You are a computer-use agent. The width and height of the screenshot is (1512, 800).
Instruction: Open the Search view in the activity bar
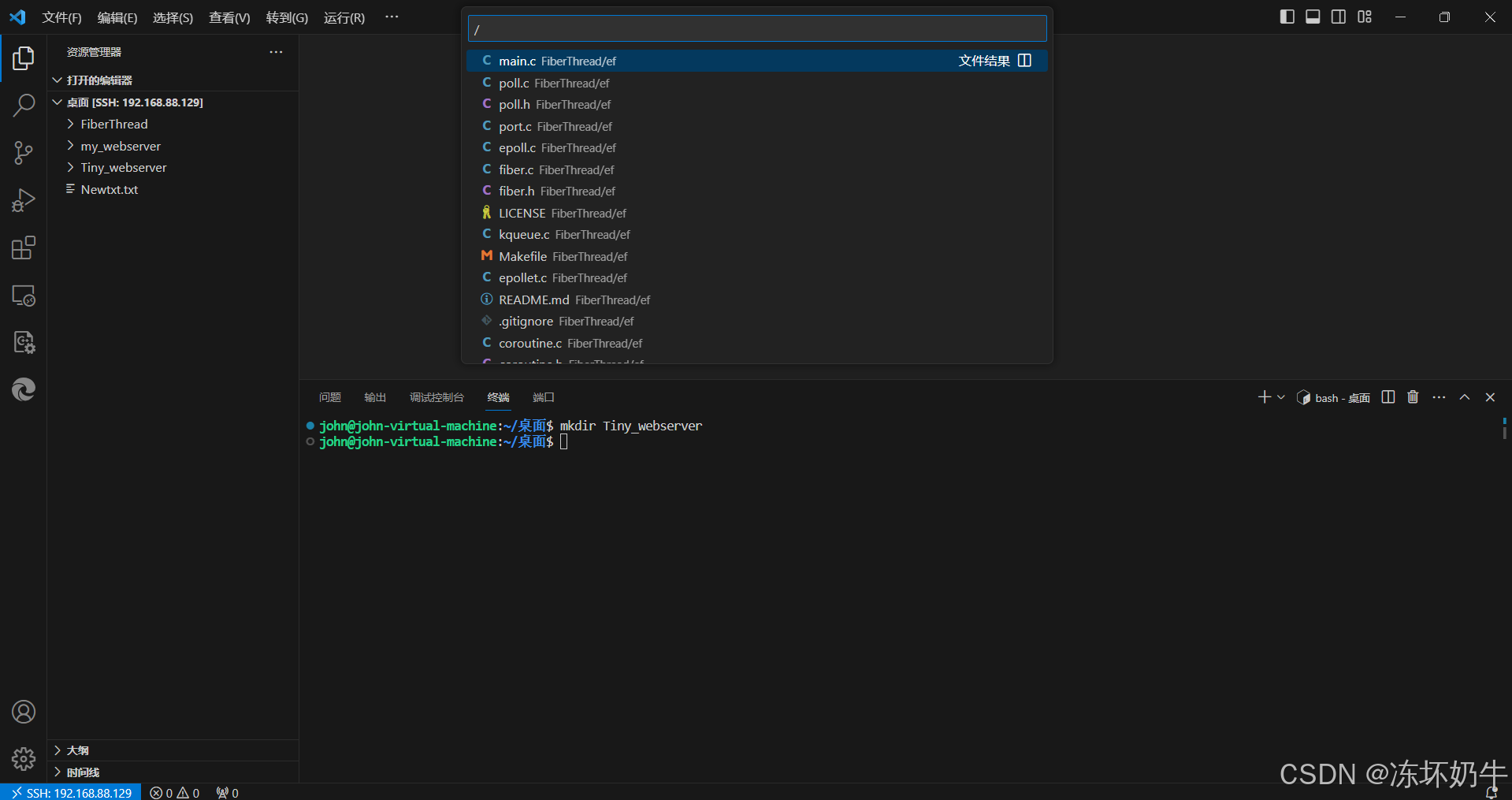24,105
